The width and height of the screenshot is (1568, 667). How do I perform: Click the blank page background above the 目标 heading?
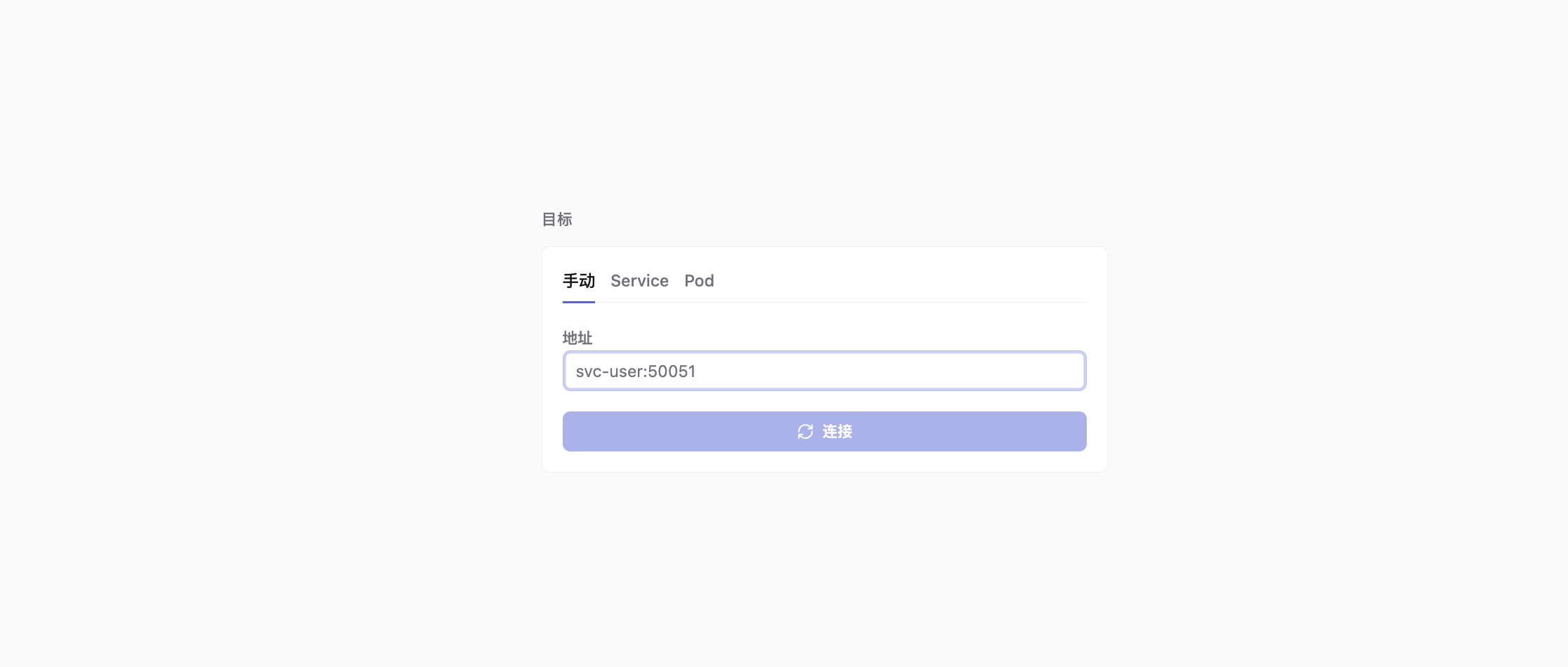(825, 105)
